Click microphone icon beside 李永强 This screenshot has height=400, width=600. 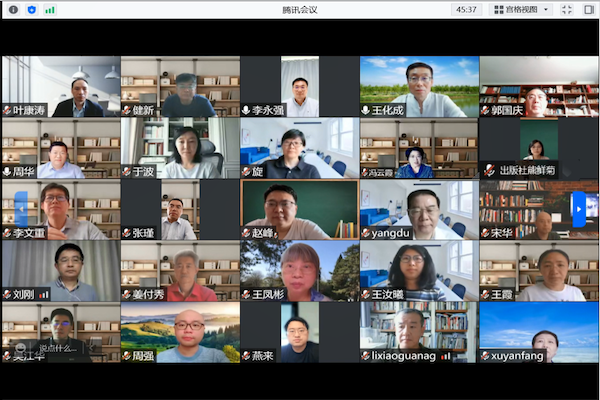click(x=246, y=110)
